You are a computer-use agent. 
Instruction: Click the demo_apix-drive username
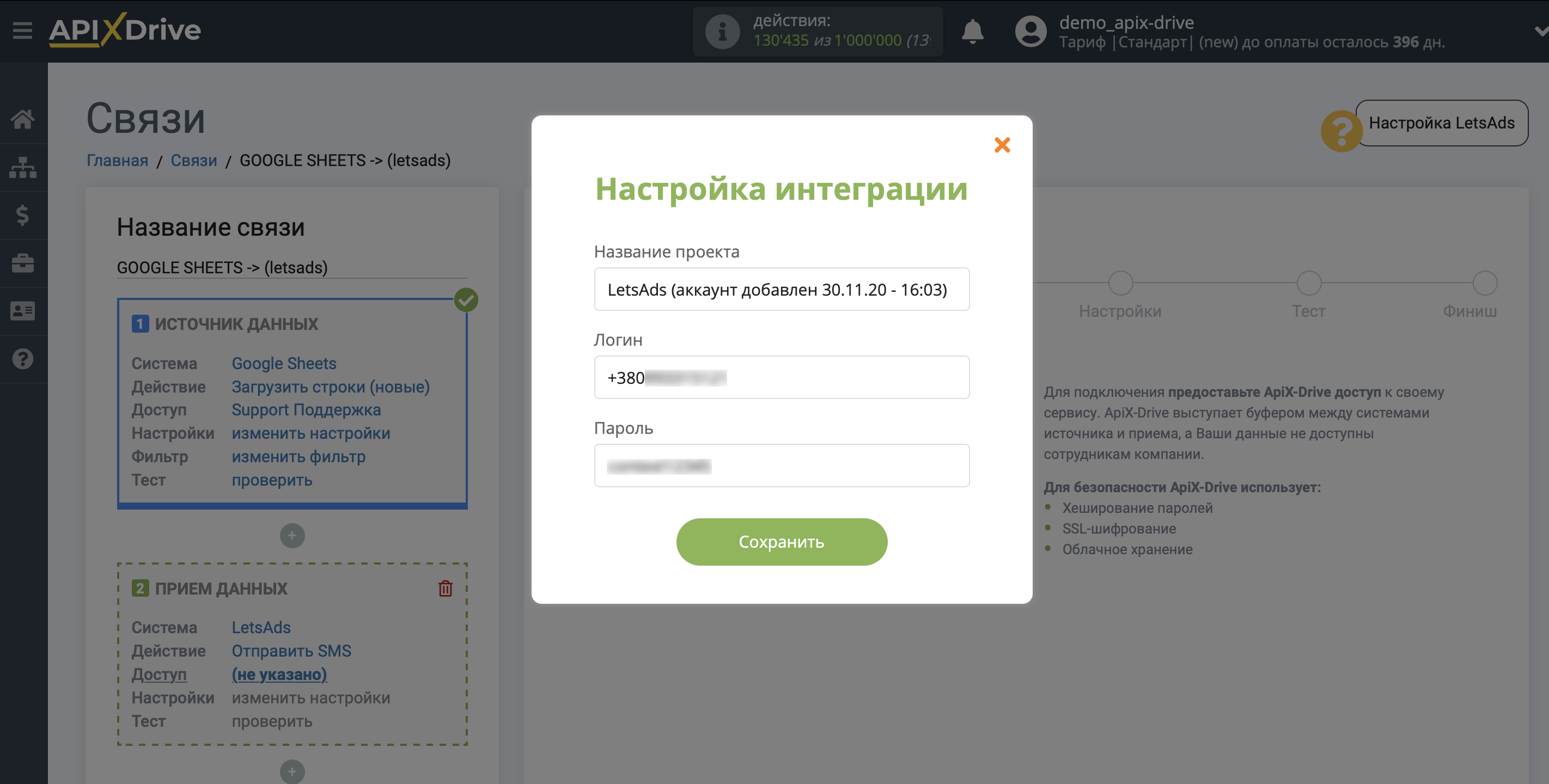click(x=1126, y=22)
